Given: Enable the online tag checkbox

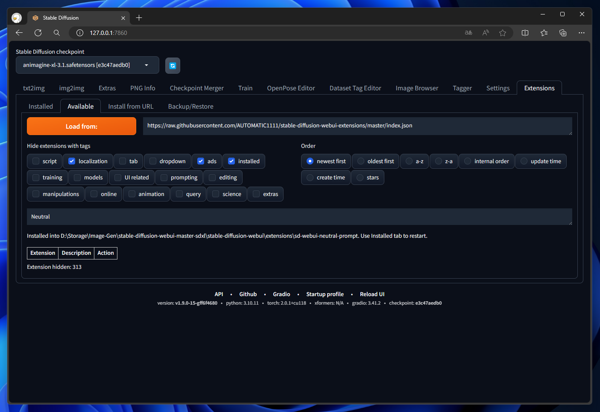Looking at the screenshot, I should [x=94, y=194].
